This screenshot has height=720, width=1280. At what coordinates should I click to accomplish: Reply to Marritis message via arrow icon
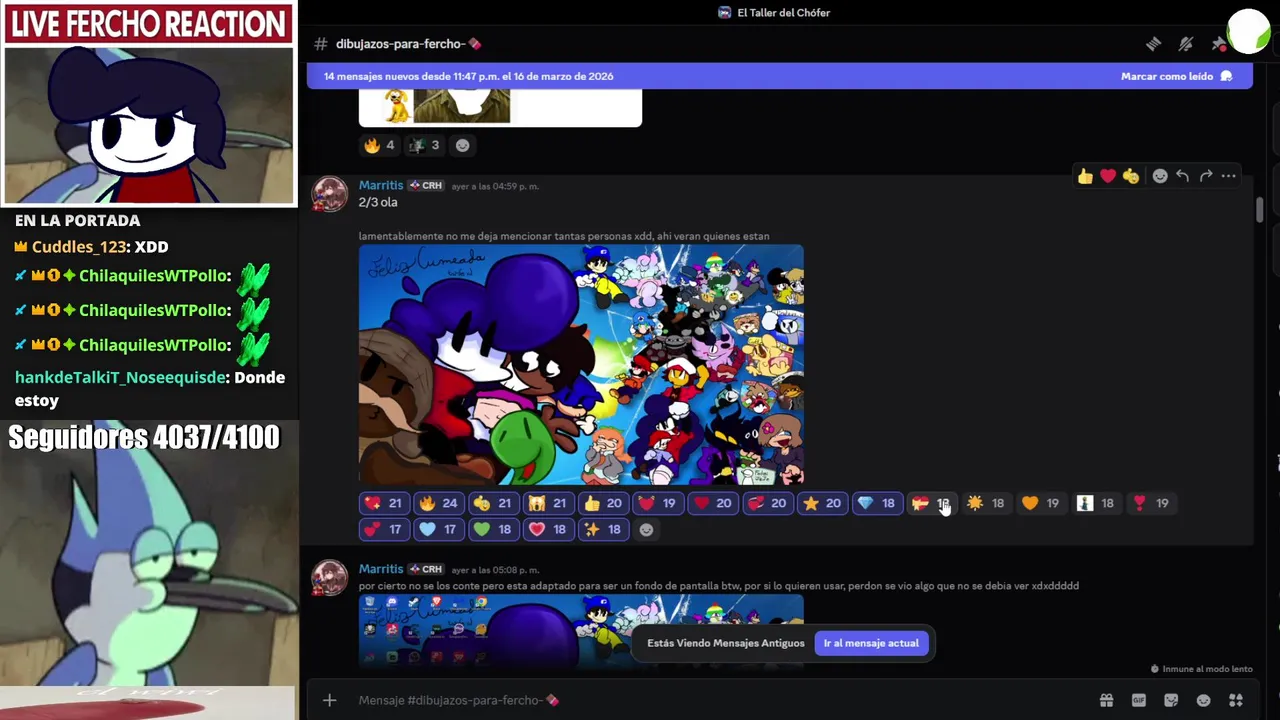point(1182,176)
